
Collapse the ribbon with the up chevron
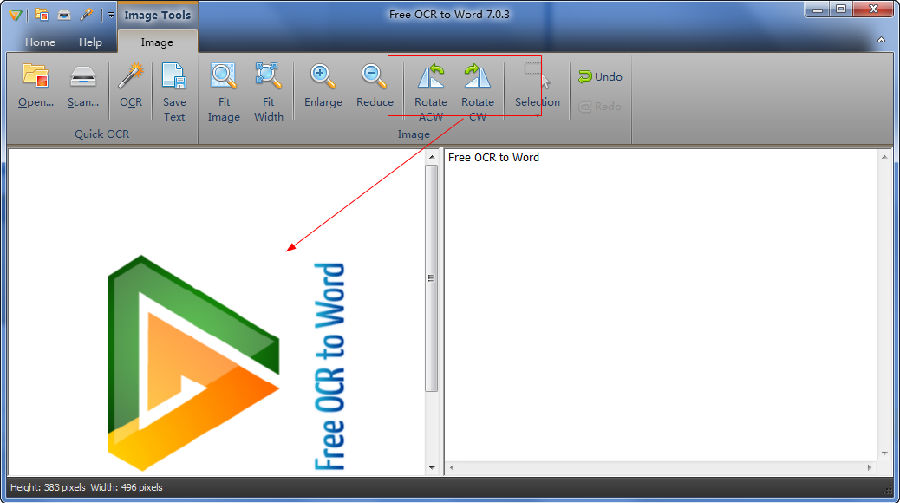click(881, 40)
